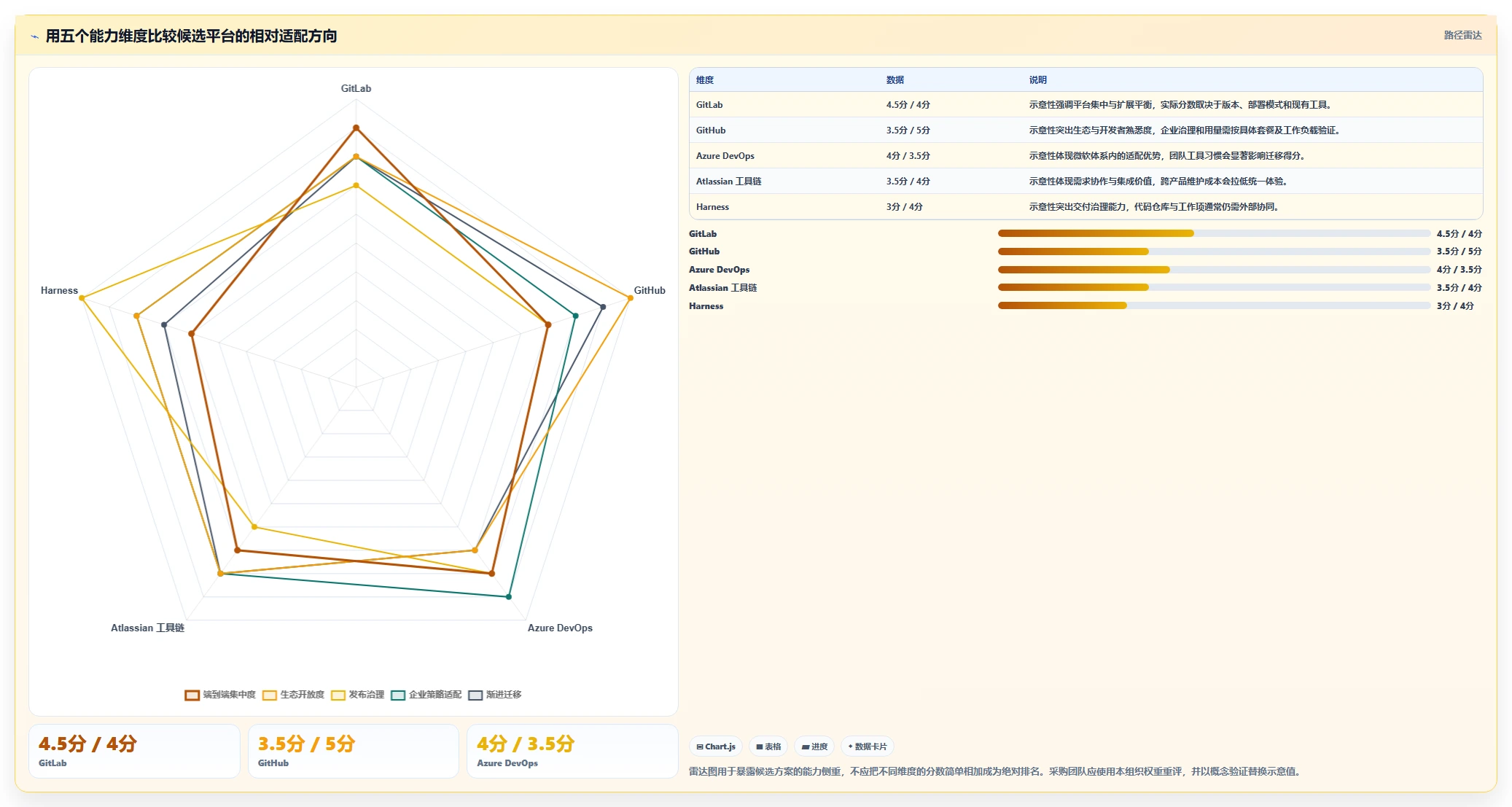Select the Harness table row name

712,207
